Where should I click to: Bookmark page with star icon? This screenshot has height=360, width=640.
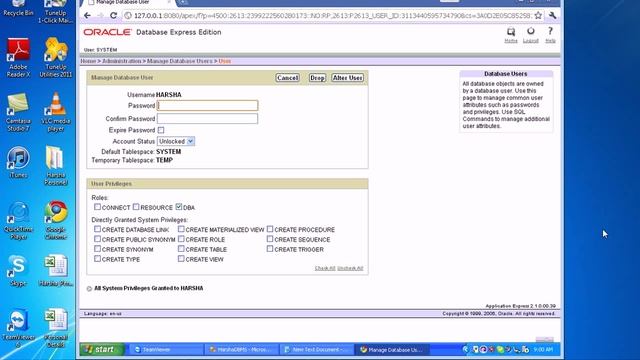pos(538,16)
